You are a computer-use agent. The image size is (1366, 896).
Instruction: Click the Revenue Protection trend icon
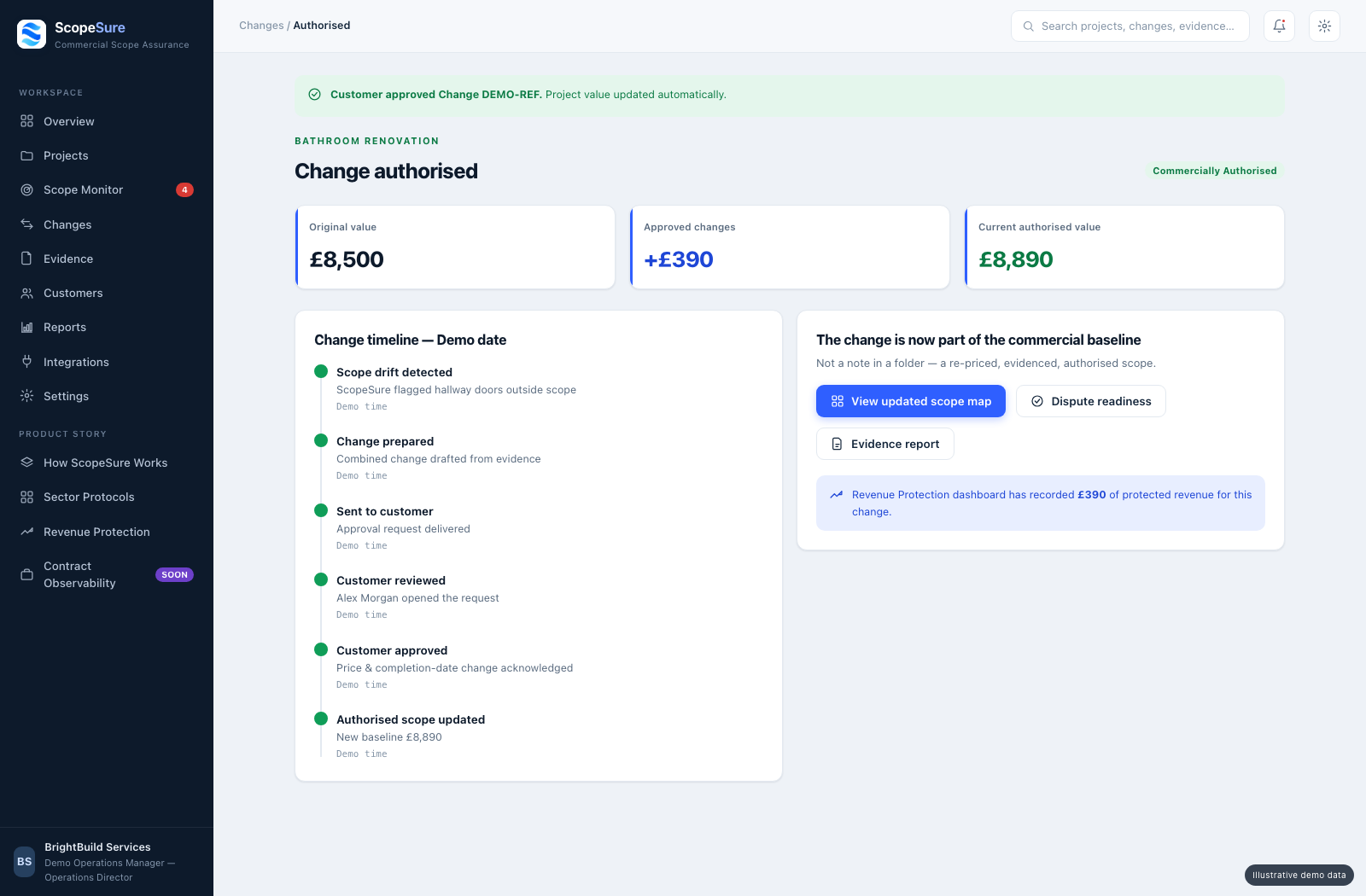pos(27,532)
